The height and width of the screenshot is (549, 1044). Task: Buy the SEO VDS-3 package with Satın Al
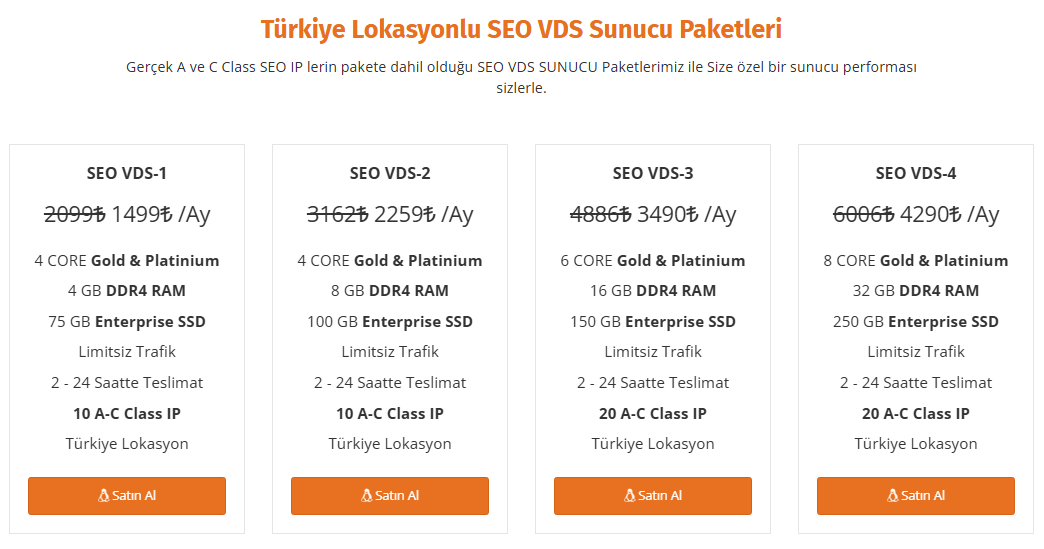(652, 496)
